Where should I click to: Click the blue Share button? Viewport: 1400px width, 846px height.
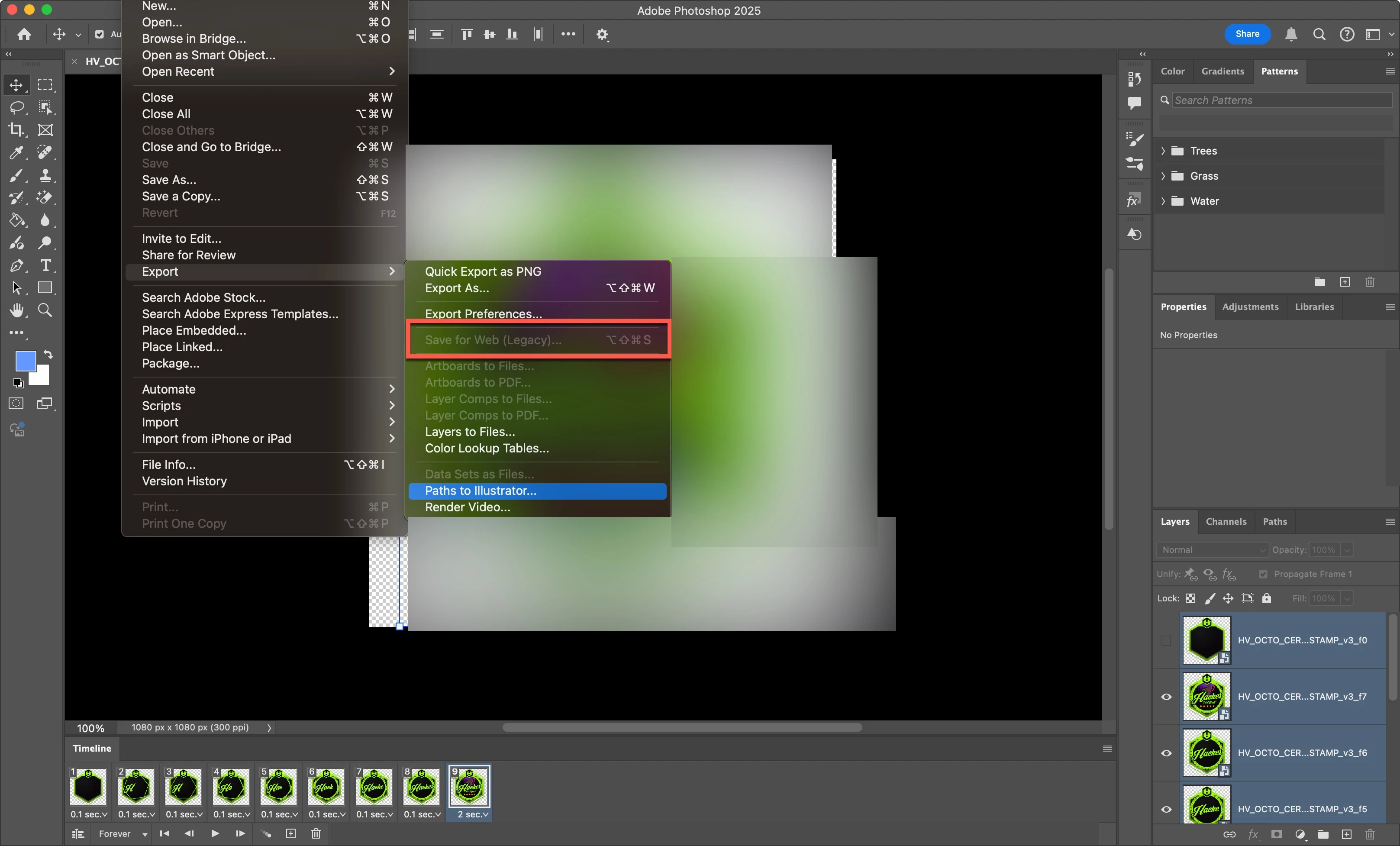pos(1247,34)
